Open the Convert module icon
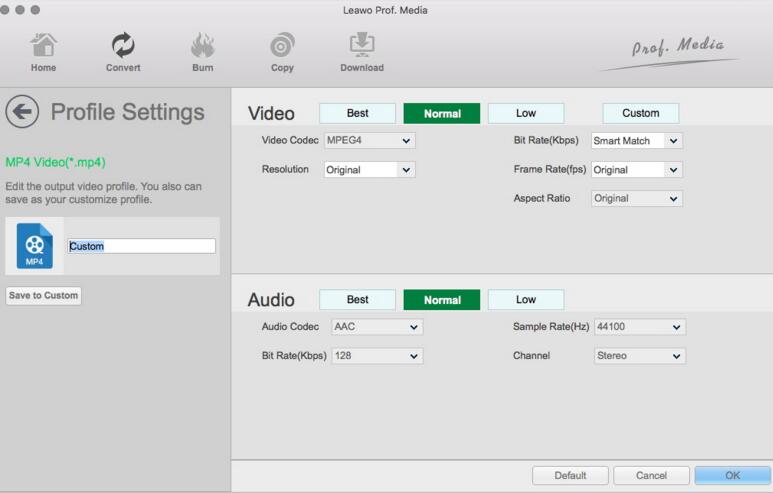The image size is (773, 493). click(x=123, y=46)
